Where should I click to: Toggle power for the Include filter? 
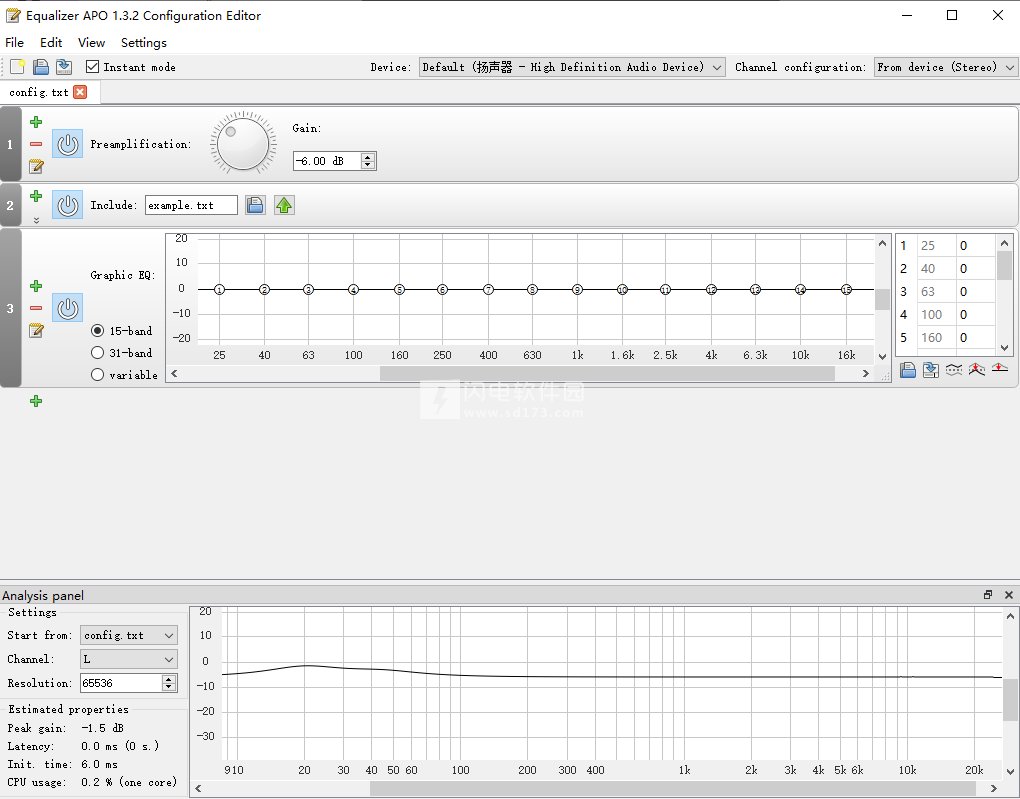[68, 205]
